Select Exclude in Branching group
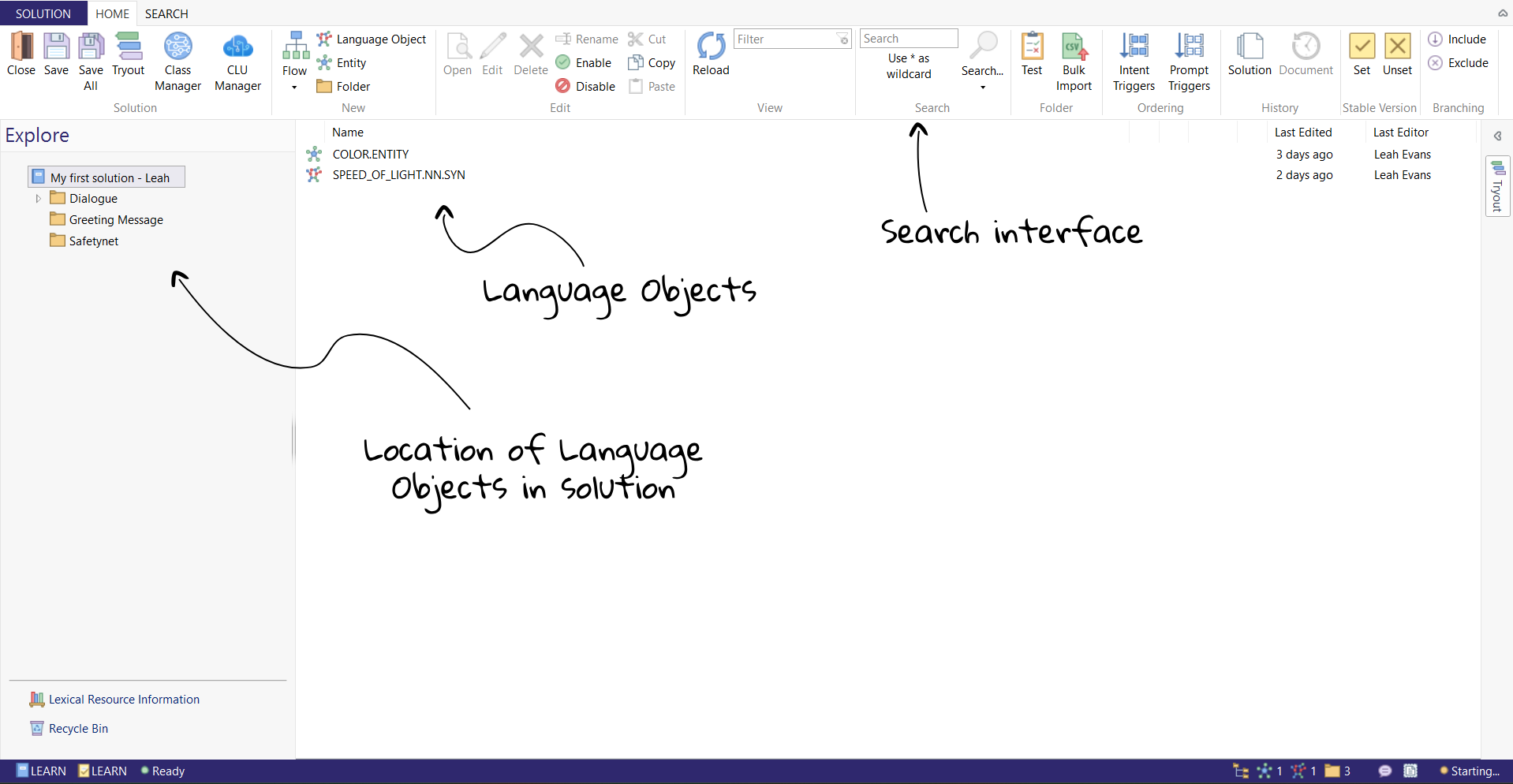This screenshot has height=784, width=1513. 1459,63
